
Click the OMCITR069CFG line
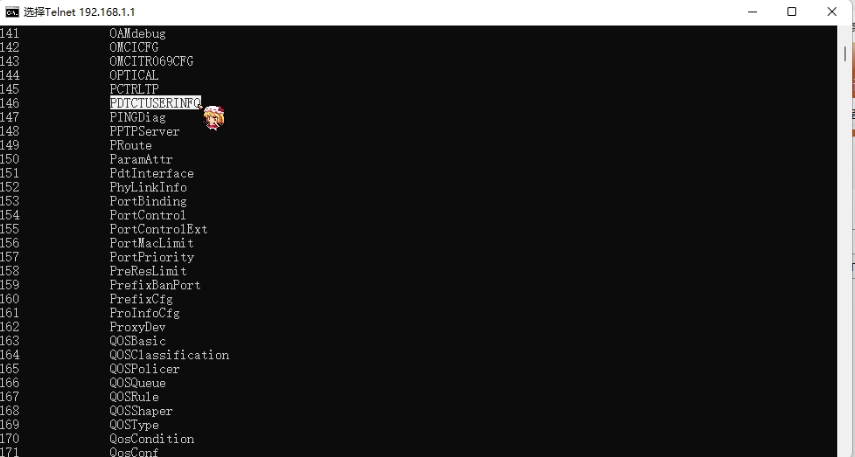(152, 61)
